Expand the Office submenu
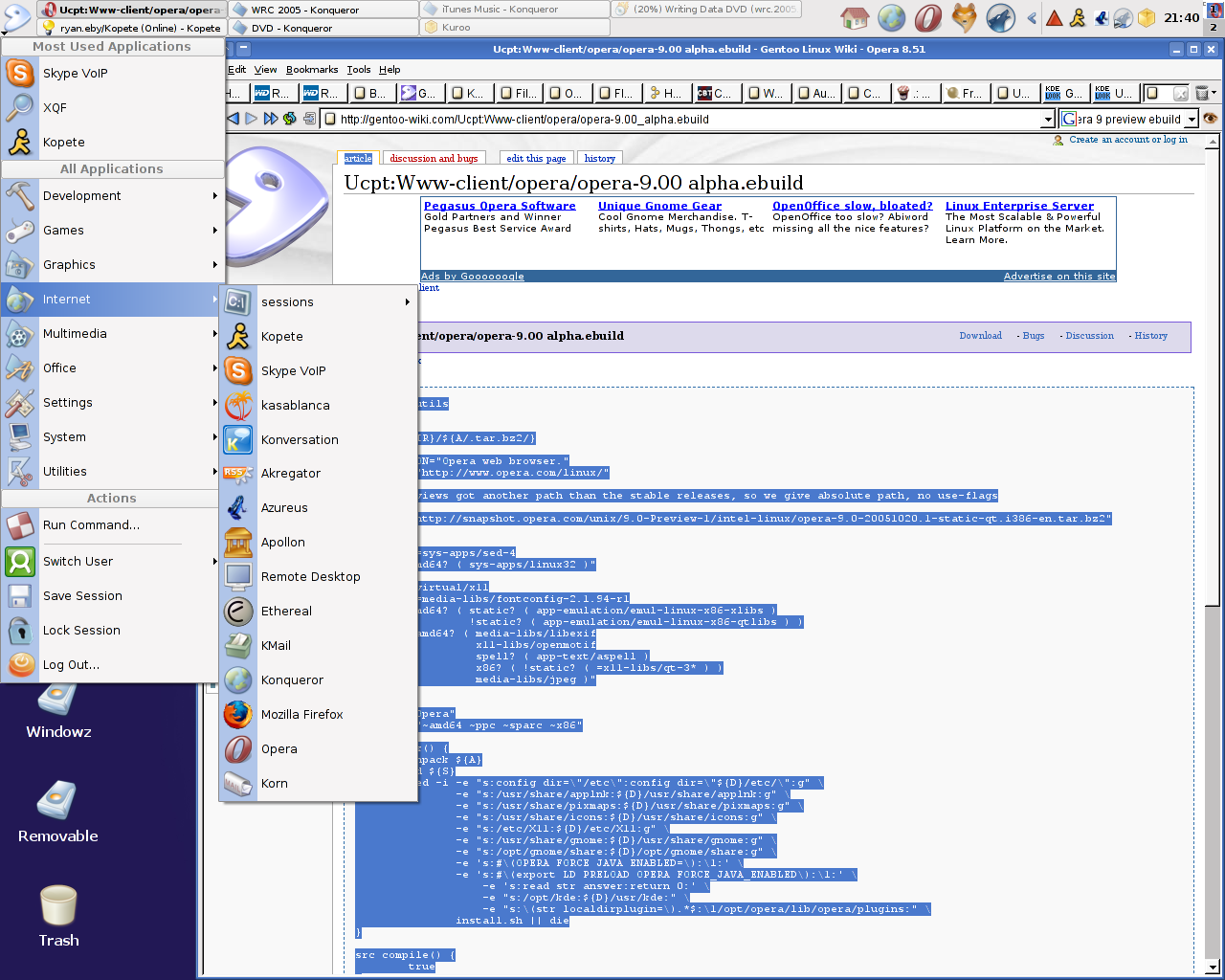Viewport: 1225px width, 980px height. point(113,367)
